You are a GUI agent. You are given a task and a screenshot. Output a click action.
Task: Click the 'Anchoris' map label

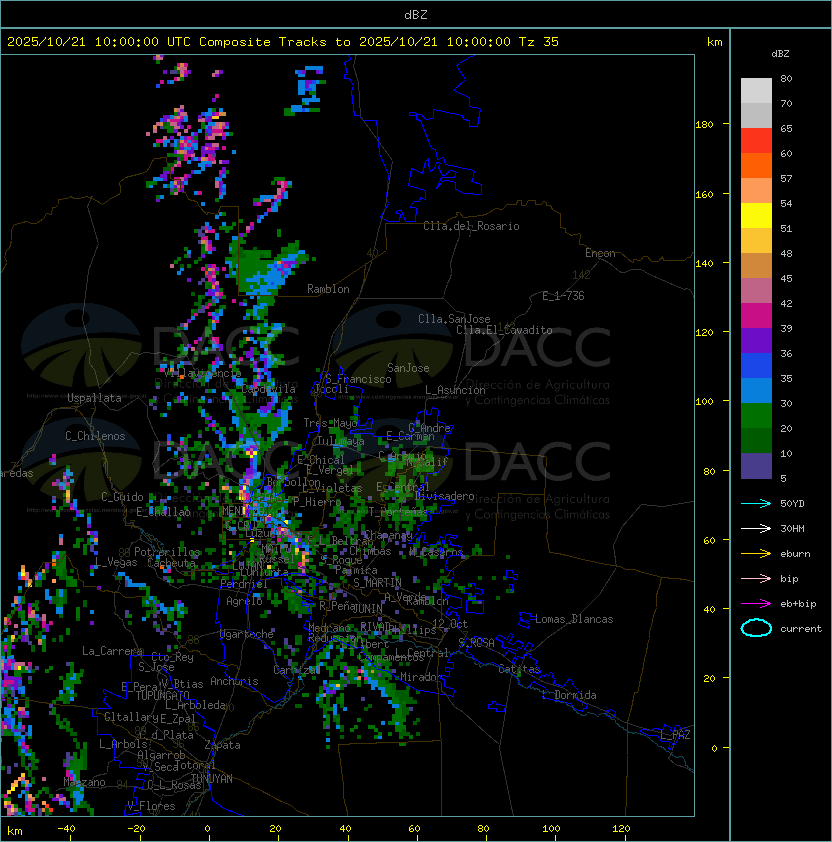click(x=234, y=681)
